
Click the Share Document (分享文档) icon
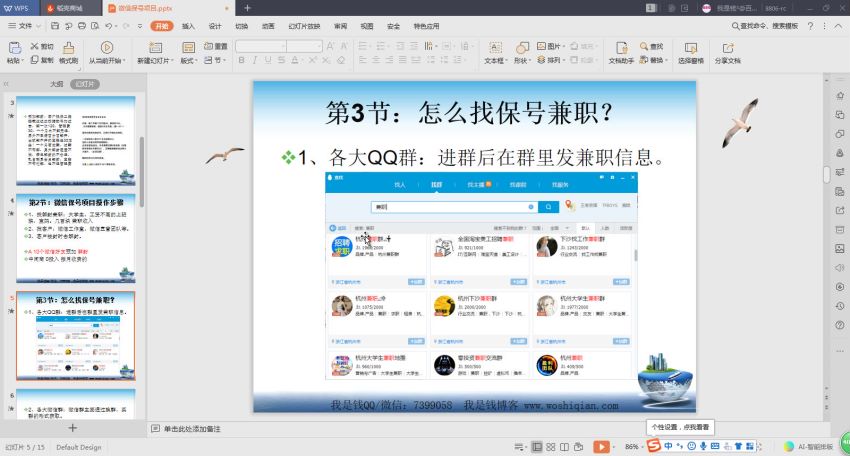pyautogui.click(x=727, y=48)
